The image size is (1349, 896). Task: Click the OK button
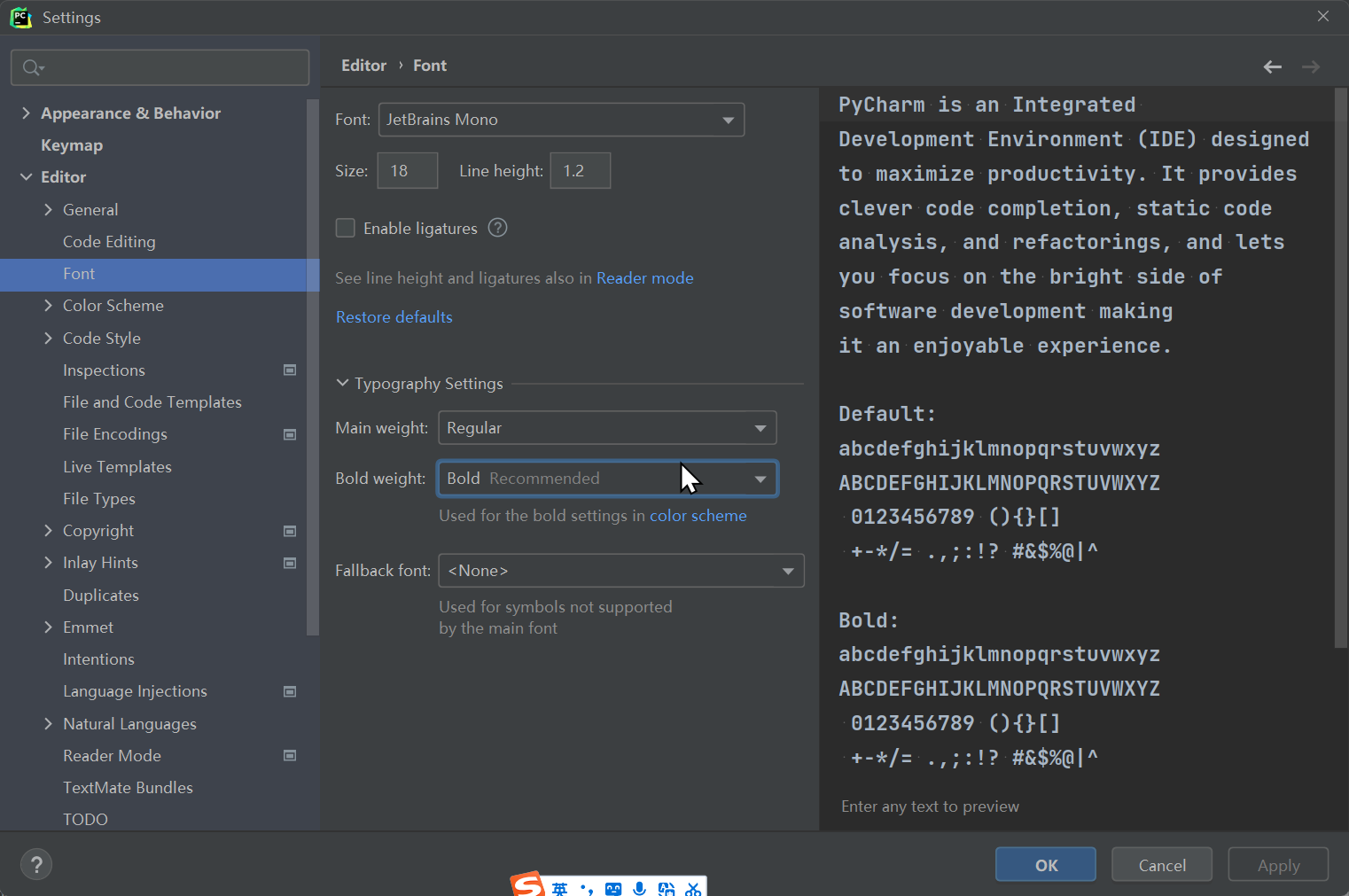[x=1046, y=865]
